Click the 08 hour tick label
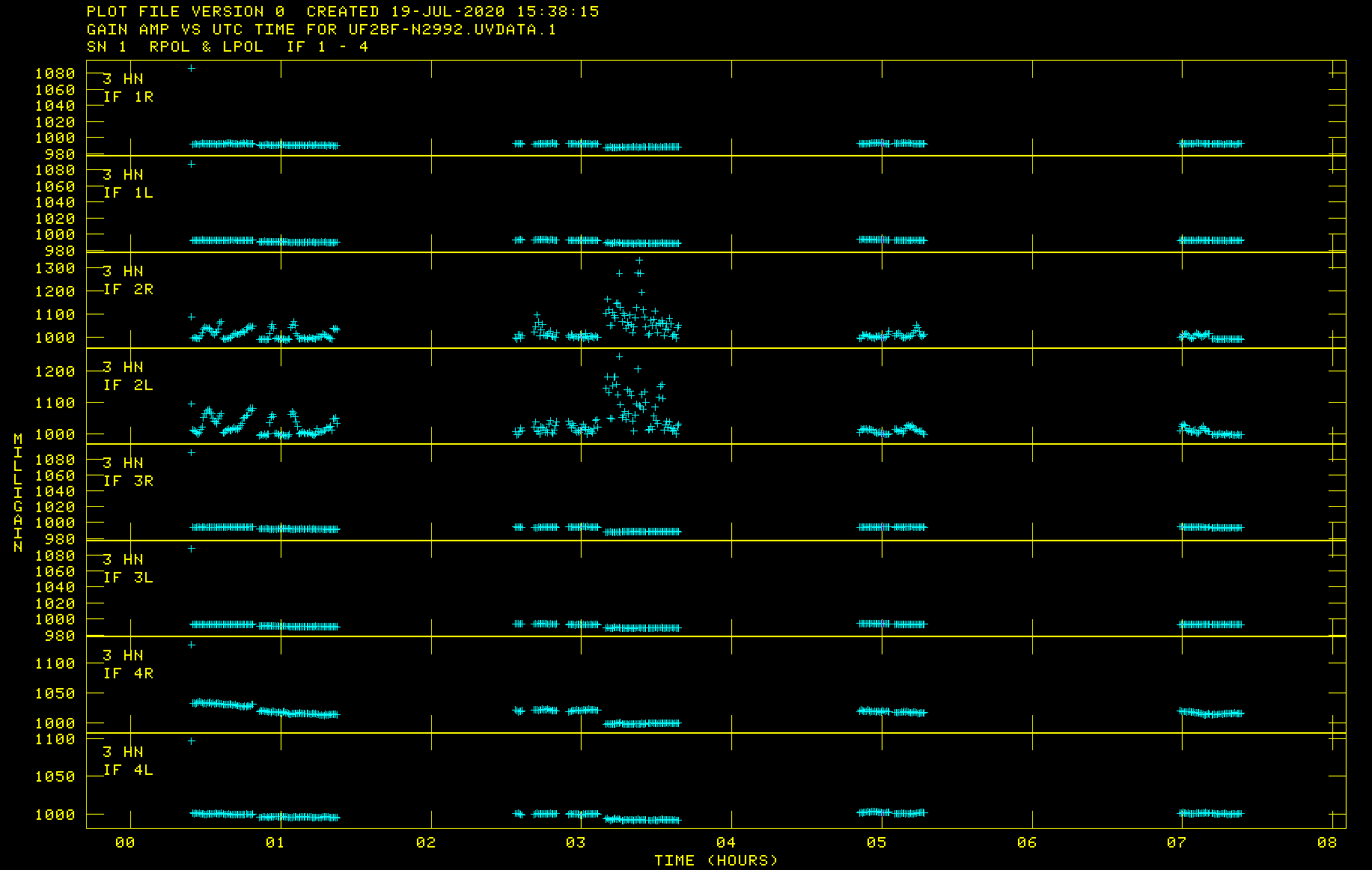 1327,842
